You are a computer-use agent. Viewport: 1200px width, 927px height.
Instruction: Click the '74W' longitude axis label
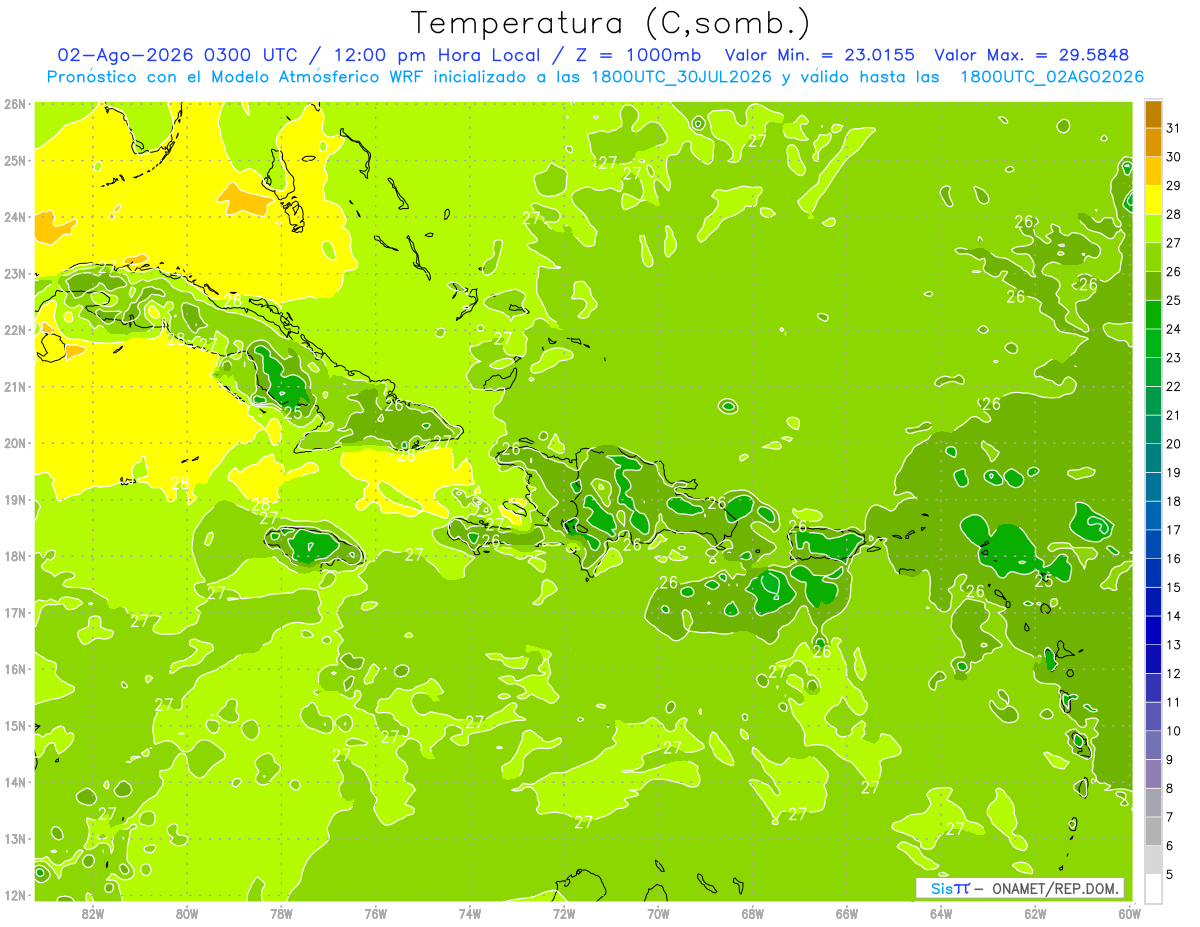pyautogui.click(x=470, y=914)
